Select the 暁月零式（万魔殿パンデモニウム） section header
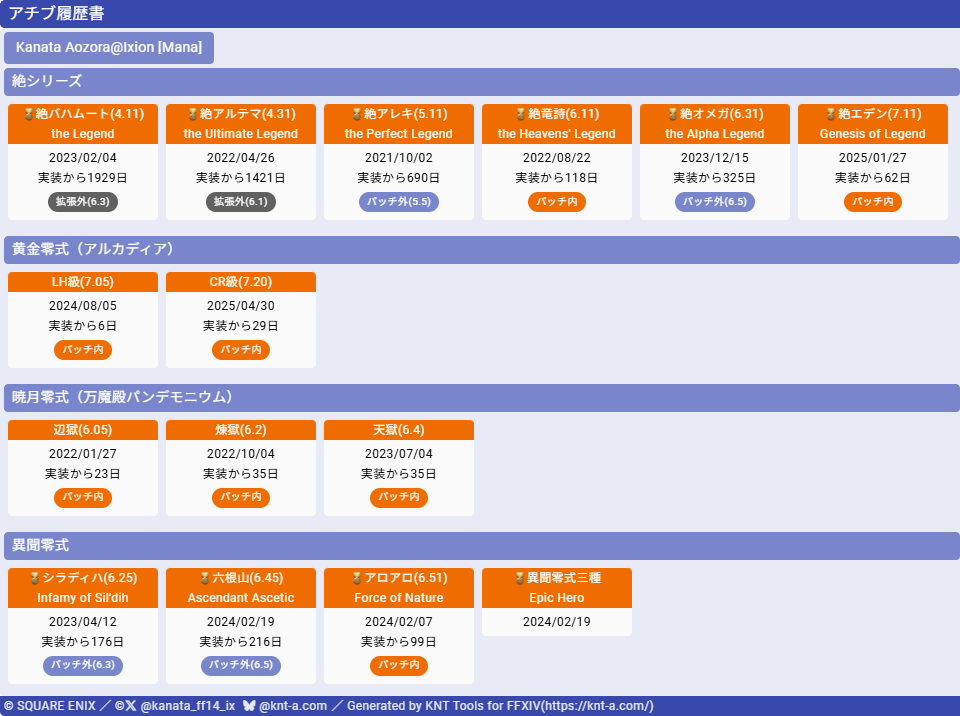960x716 pixels. tap(481, 398)
